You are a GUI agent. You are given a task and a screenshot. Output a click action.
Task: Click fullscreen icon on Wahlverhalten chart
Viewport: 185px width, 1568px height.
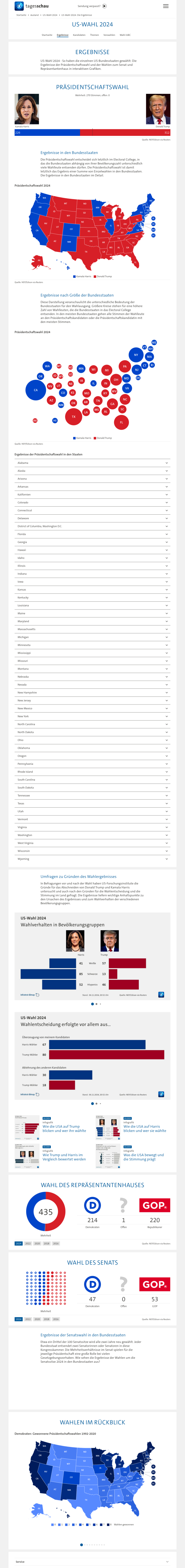[x=161, y=995]
